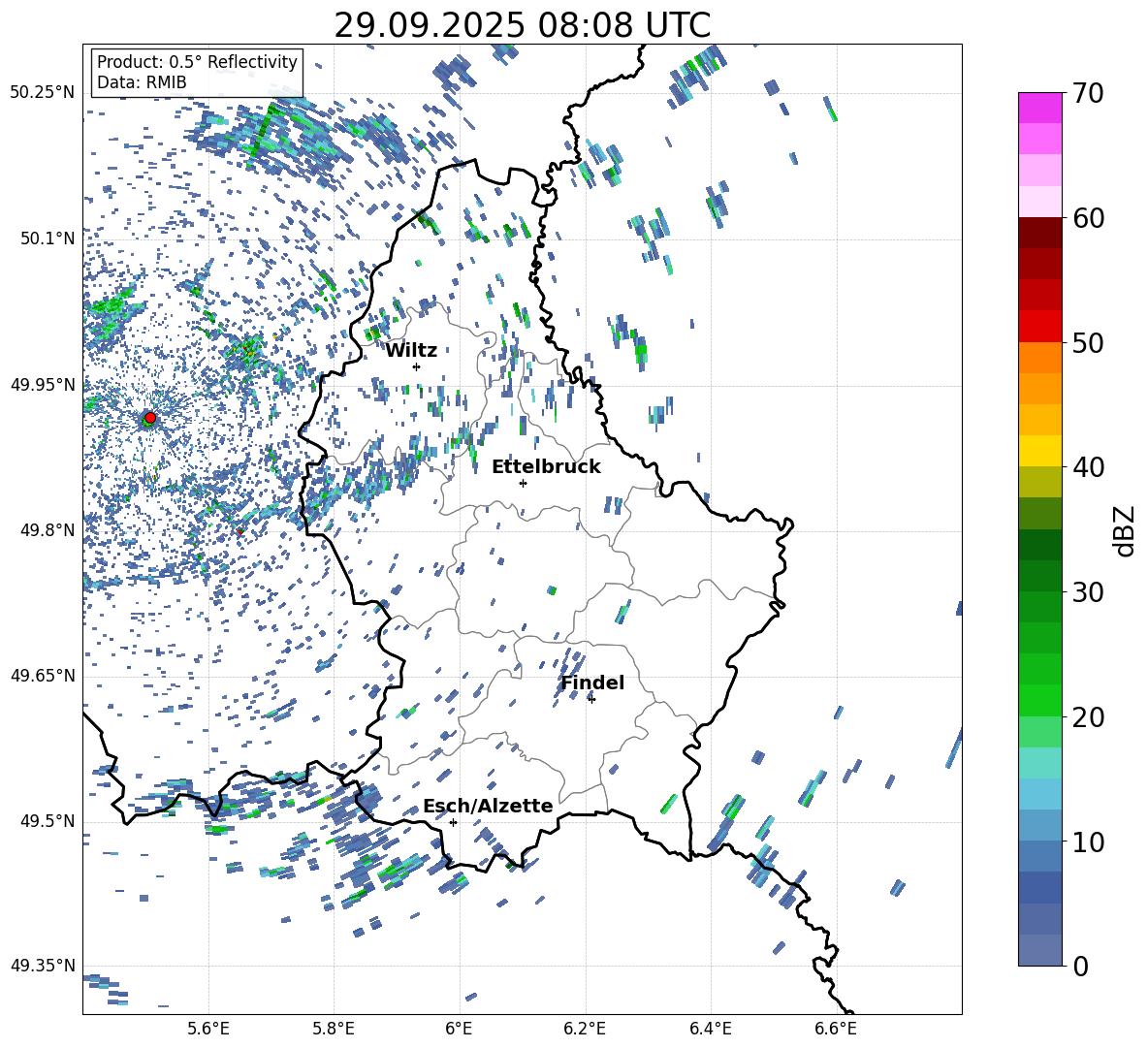Click the 49.5°N latitude tick label
The width and height of the screenshot is (1148, 1048).
pyautogui.click(x=46, y=822)
